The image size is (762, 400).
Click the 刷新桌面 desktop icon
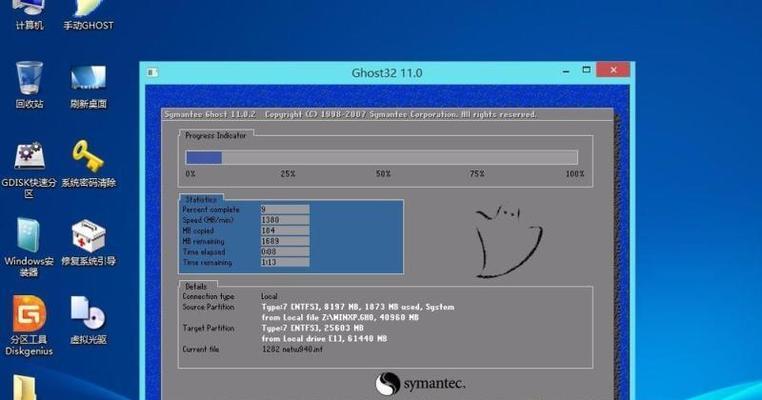(x=88, y=87)
